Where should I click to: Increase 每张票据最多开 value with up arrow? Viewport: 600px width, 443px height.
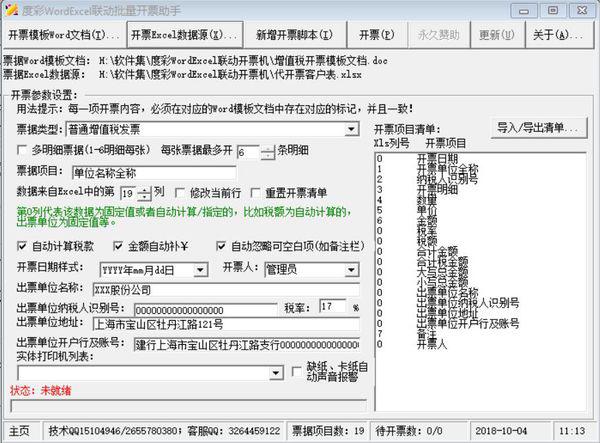[x=268, y=149]
